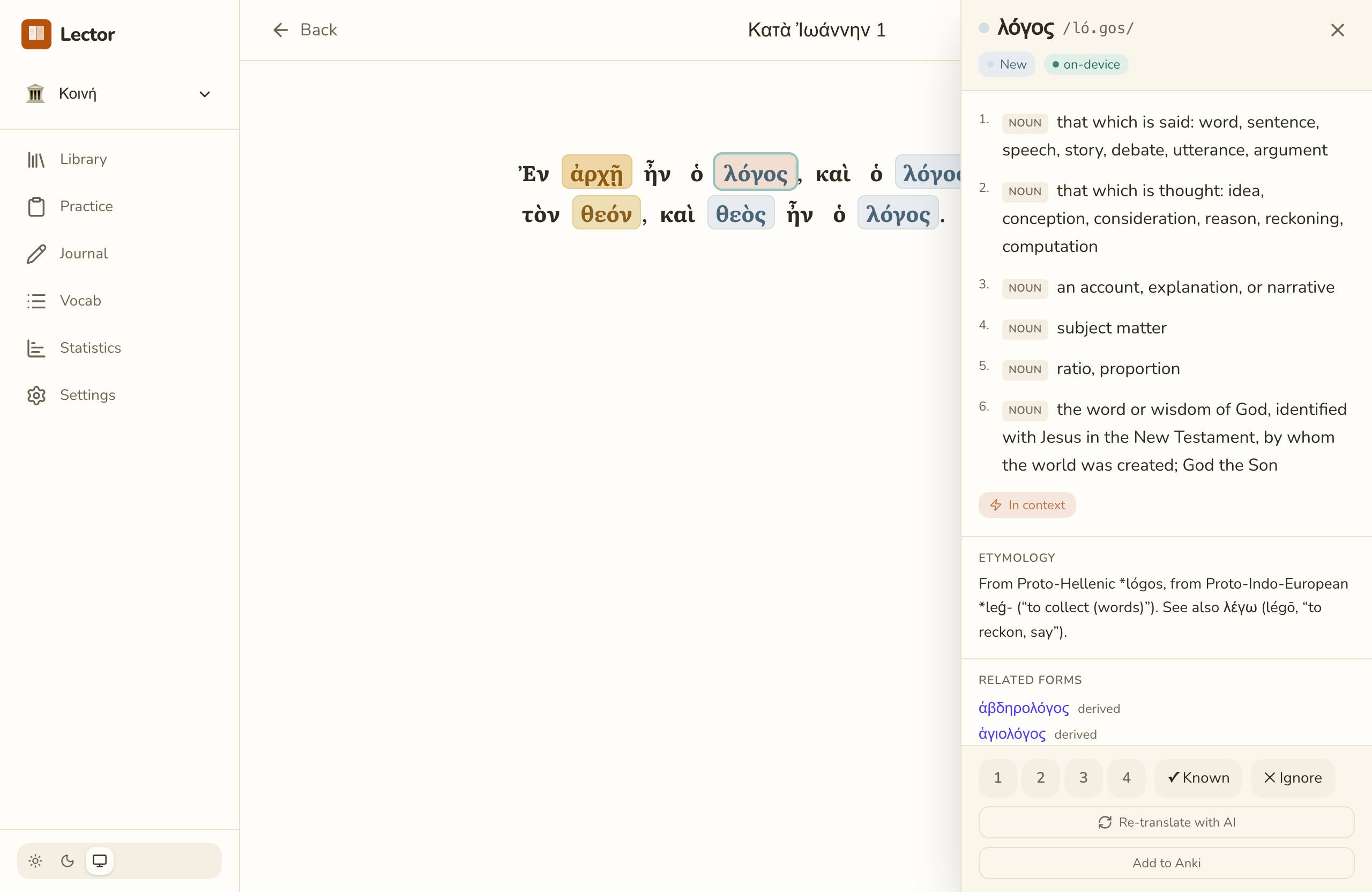Click the Settings gear icon

[36, 396]
